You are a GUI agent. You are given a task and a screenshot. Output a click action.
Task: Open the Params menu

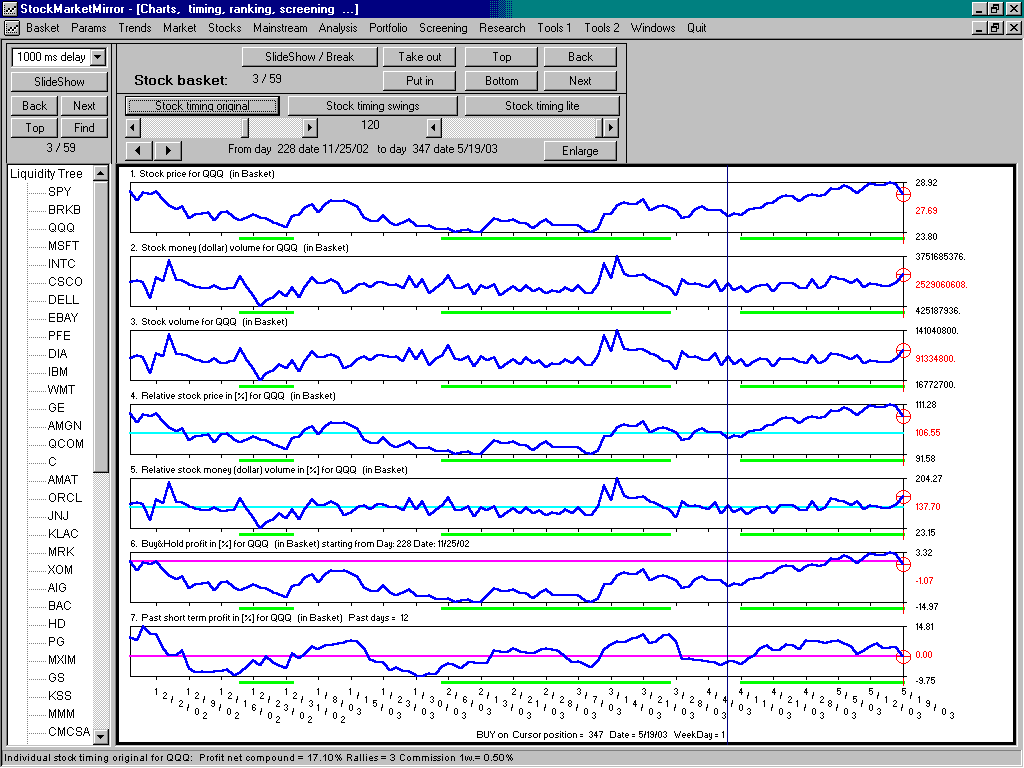tap(88, 28)
